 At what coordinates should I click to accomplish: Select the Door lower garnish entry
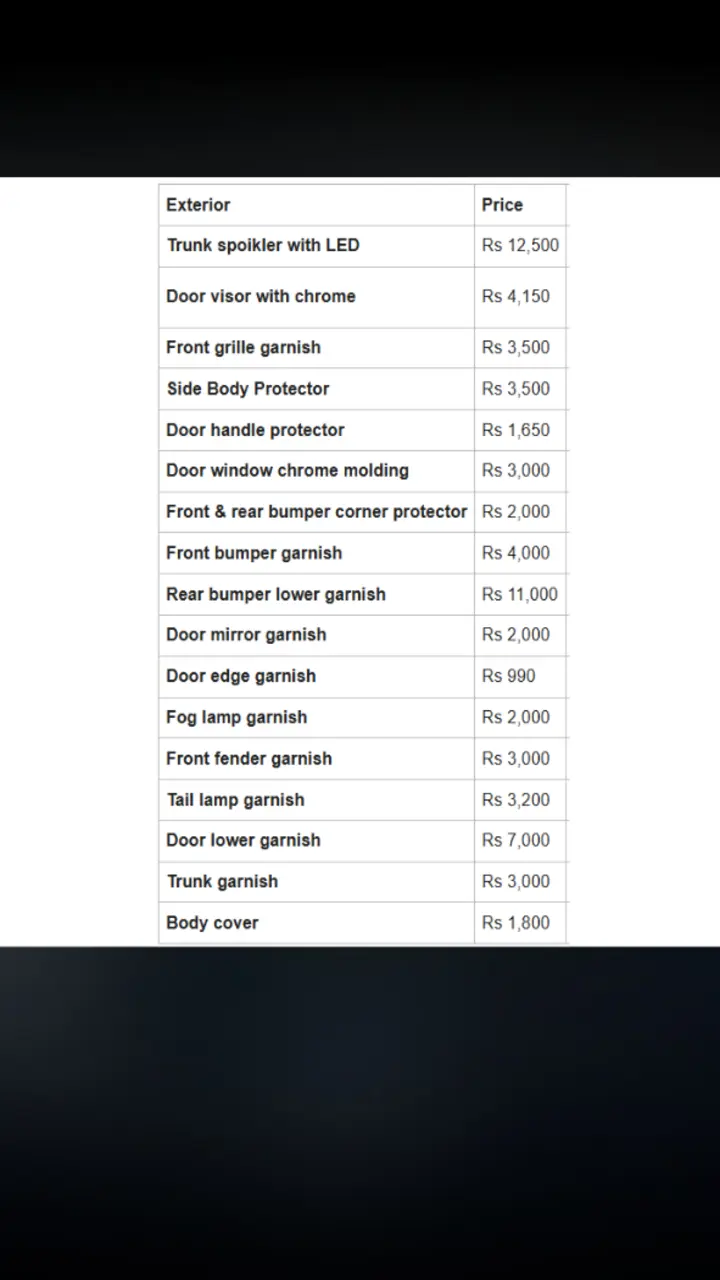pos(244,841)
